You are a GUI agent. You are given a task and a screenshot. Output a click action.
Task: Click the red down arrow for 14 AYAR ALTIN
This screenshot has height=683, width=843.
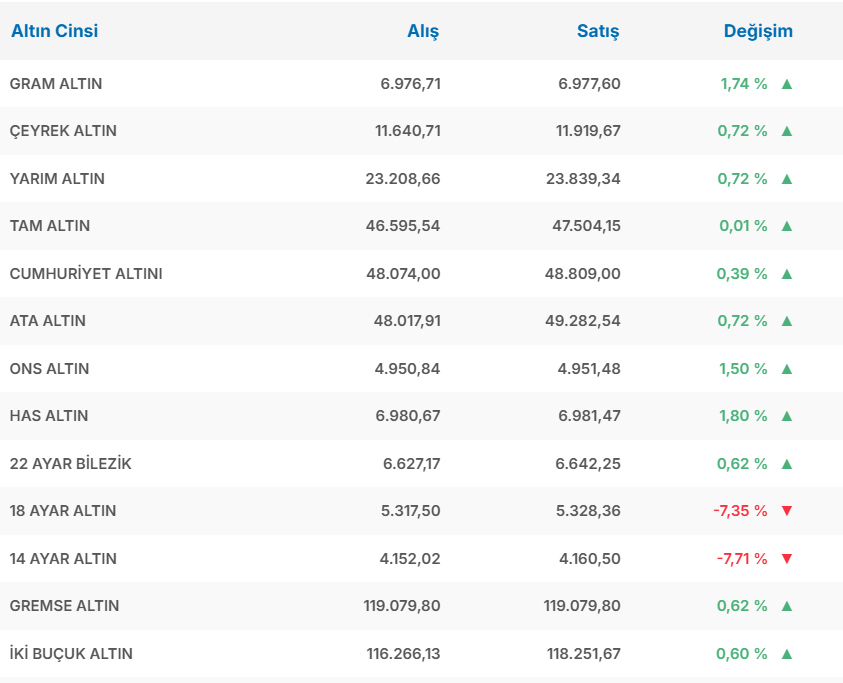786,559
